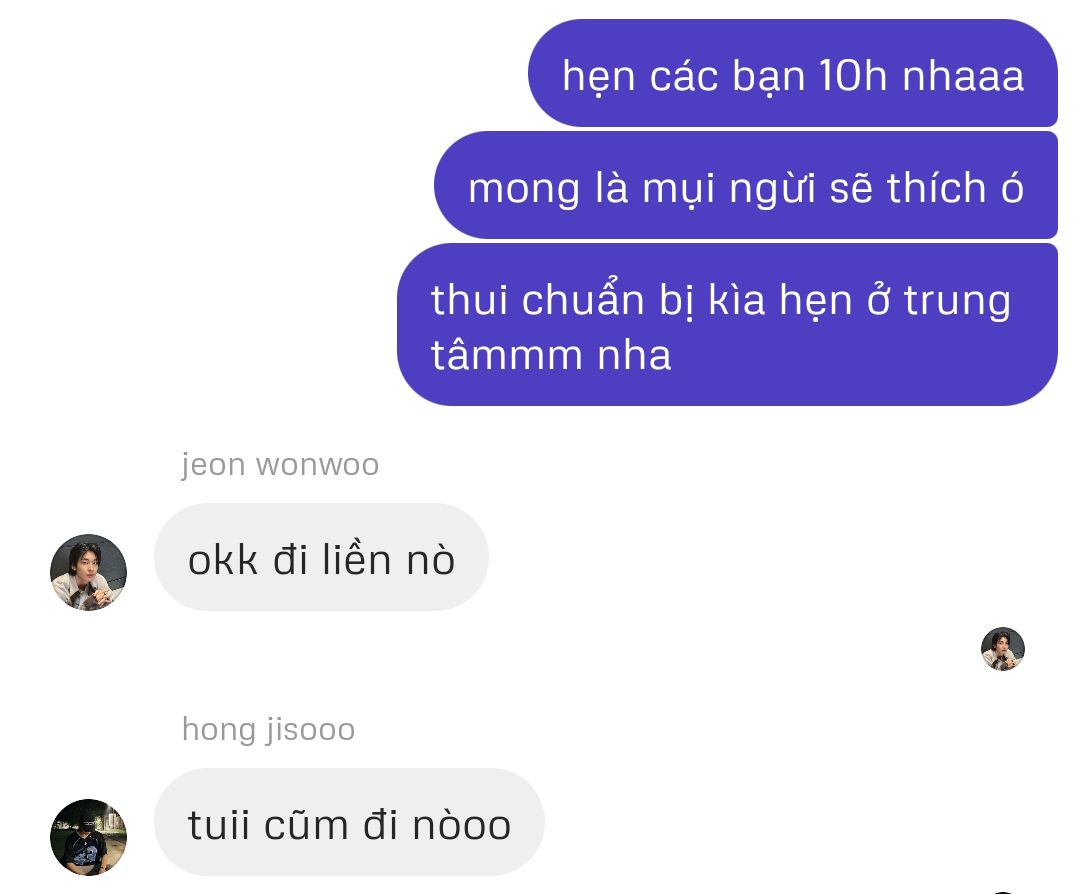Viewport: 1080px width, 894px height.
Task: Select the 'mong là mụi ngừi sẽ thích ó' message
Action: [x=746, y=186]
